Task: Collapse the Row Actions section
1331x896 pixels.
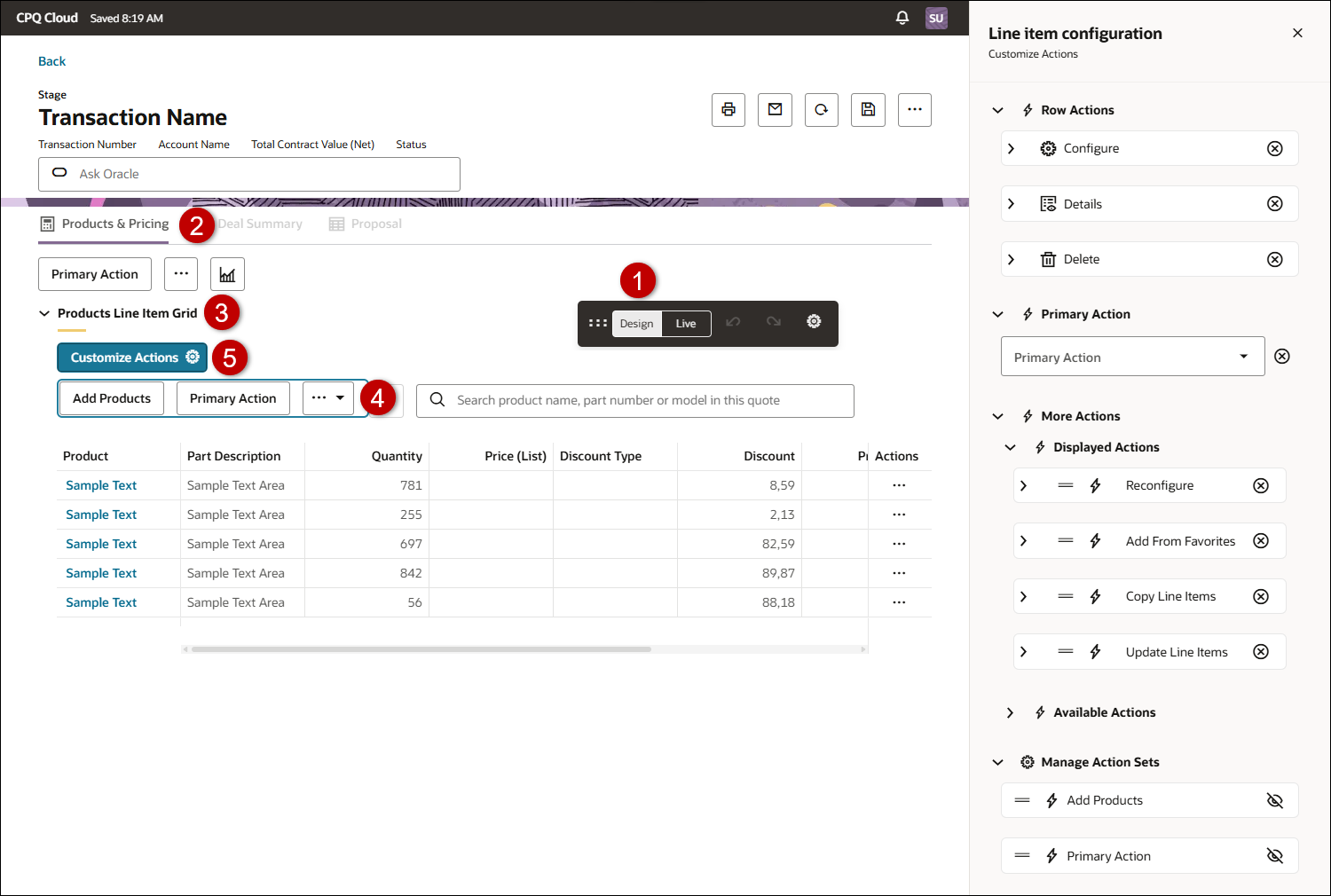Action: click(x=997, y=109)
